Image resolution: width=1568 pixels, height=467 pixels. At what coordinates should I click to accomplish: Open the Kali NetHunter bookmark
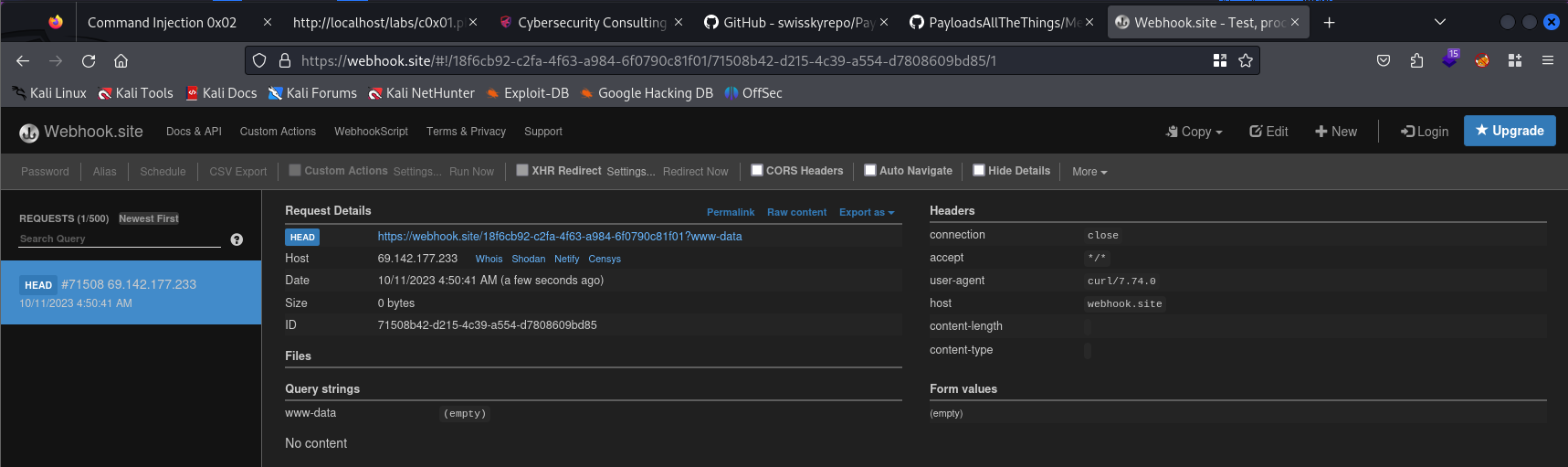[421, 93]
